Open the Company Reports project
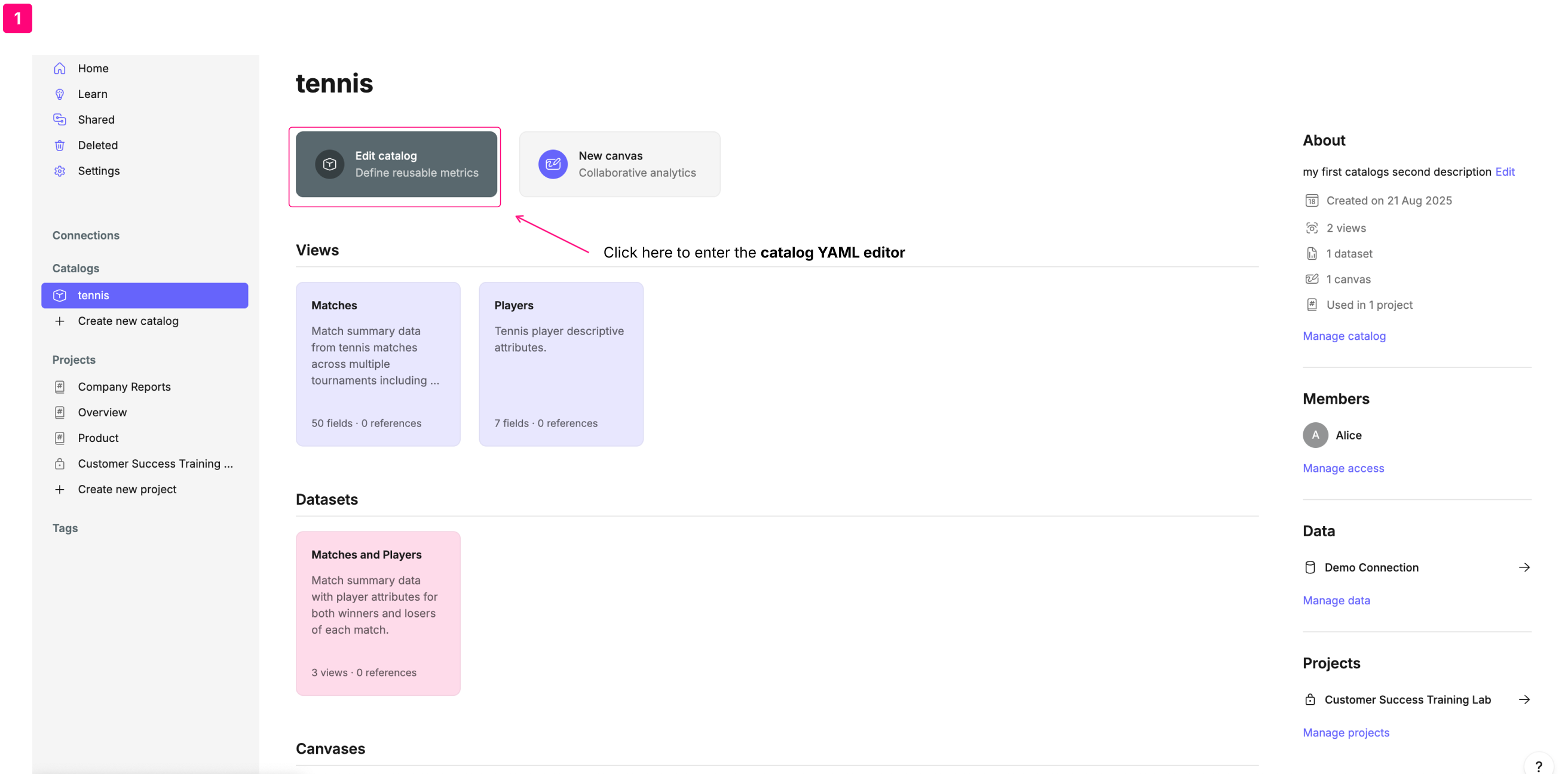This screenshot has height=774, width=1568. [124, 386]
